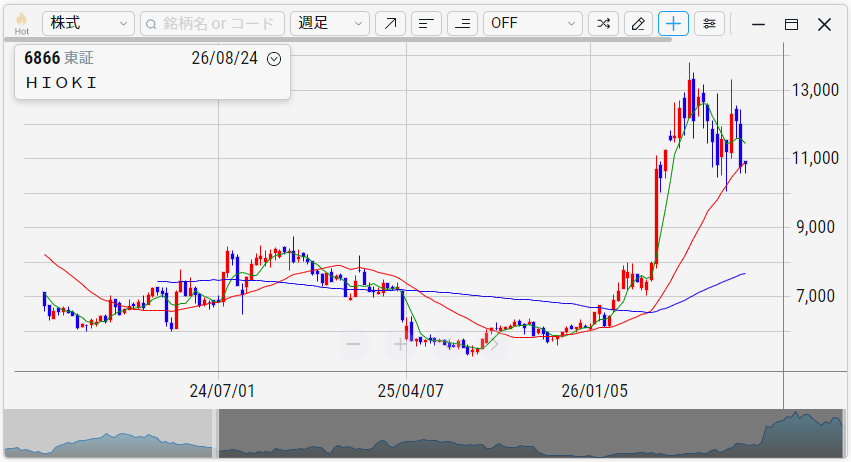
Task: Click the 7,000 price axis label
Action: 815,296
